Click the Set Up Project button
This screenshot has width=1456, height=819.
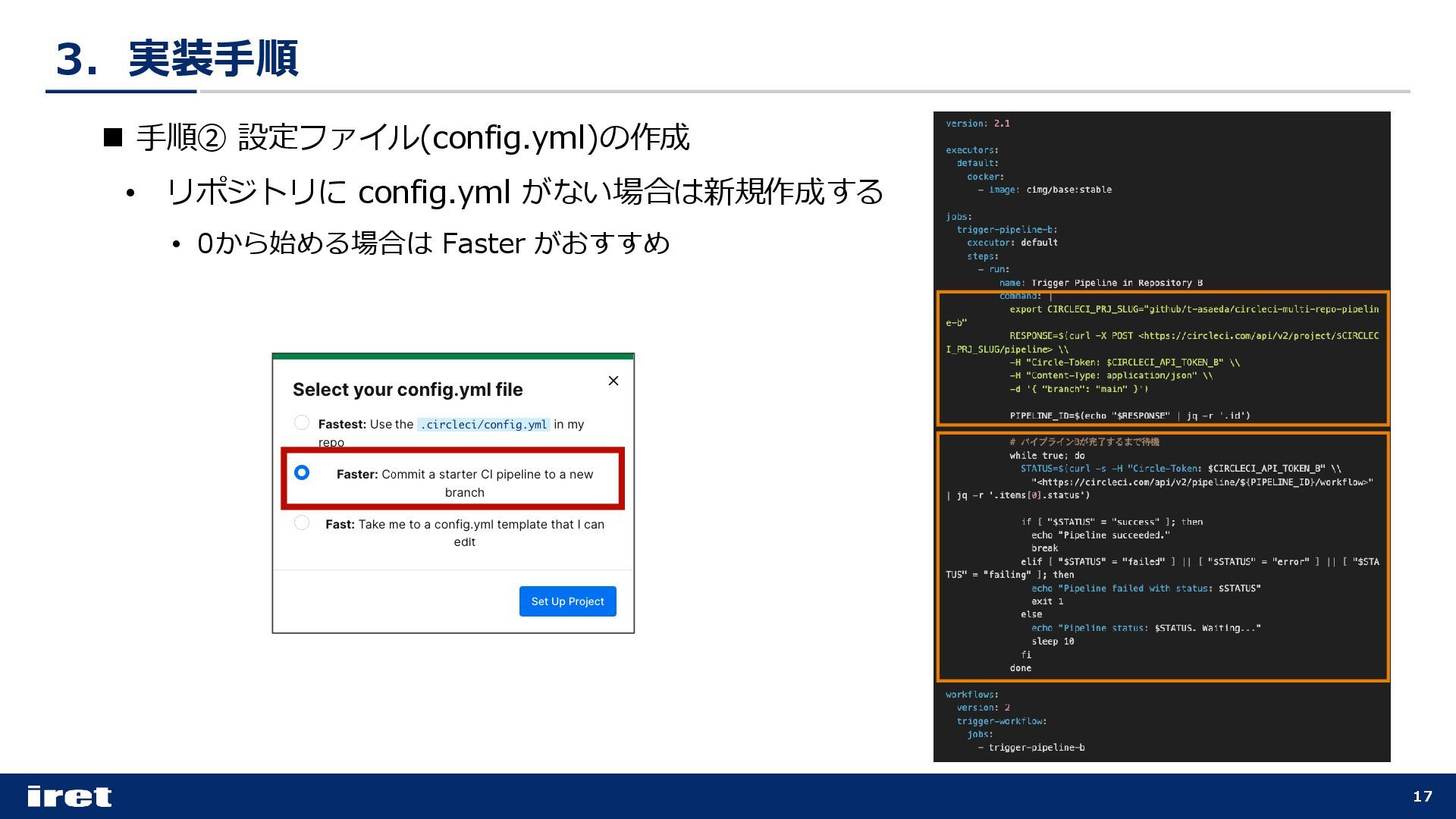[567, 601]
